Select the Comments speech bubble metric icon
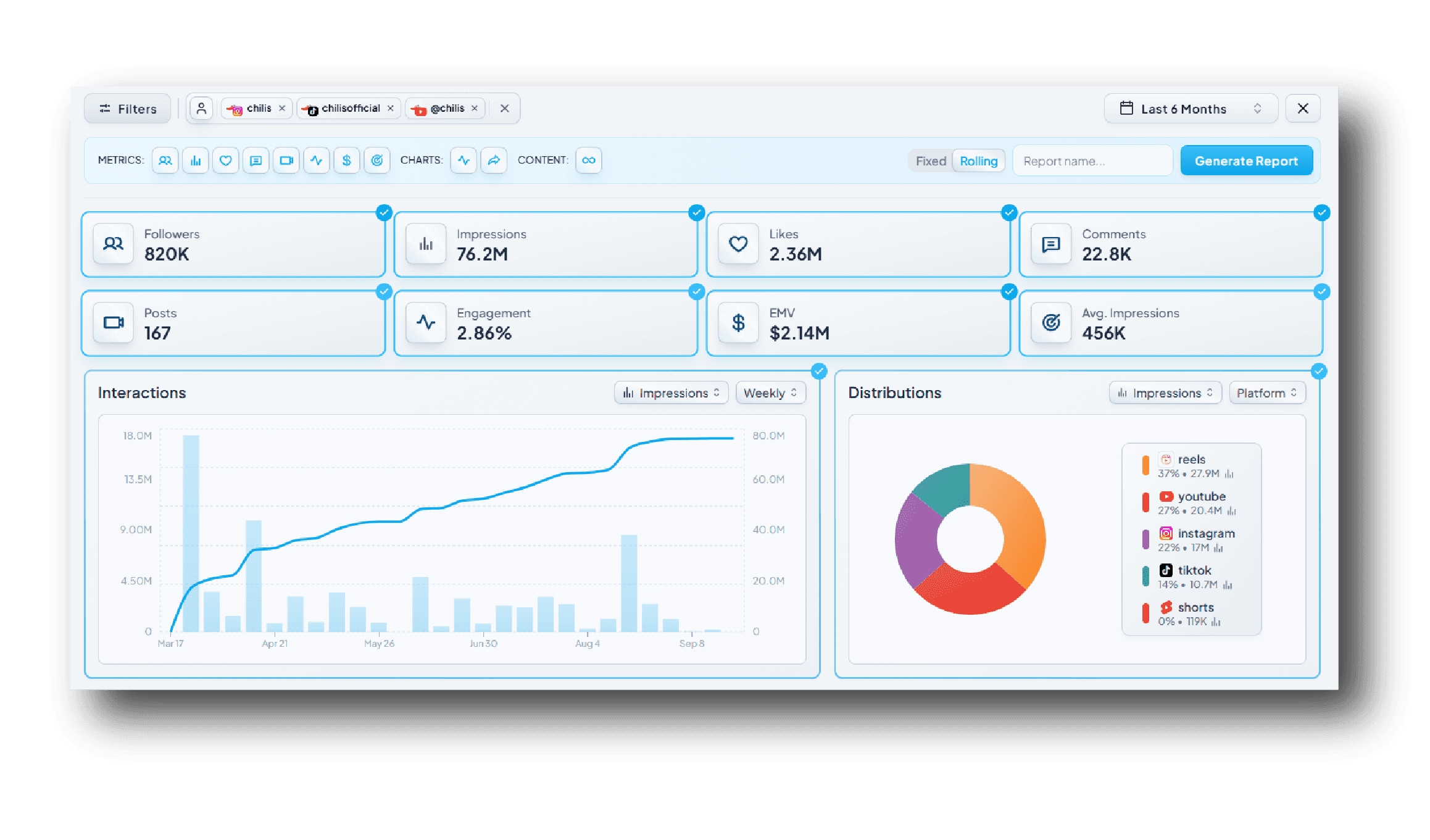This screenshot has height=840, width=1430. (256, 160)
